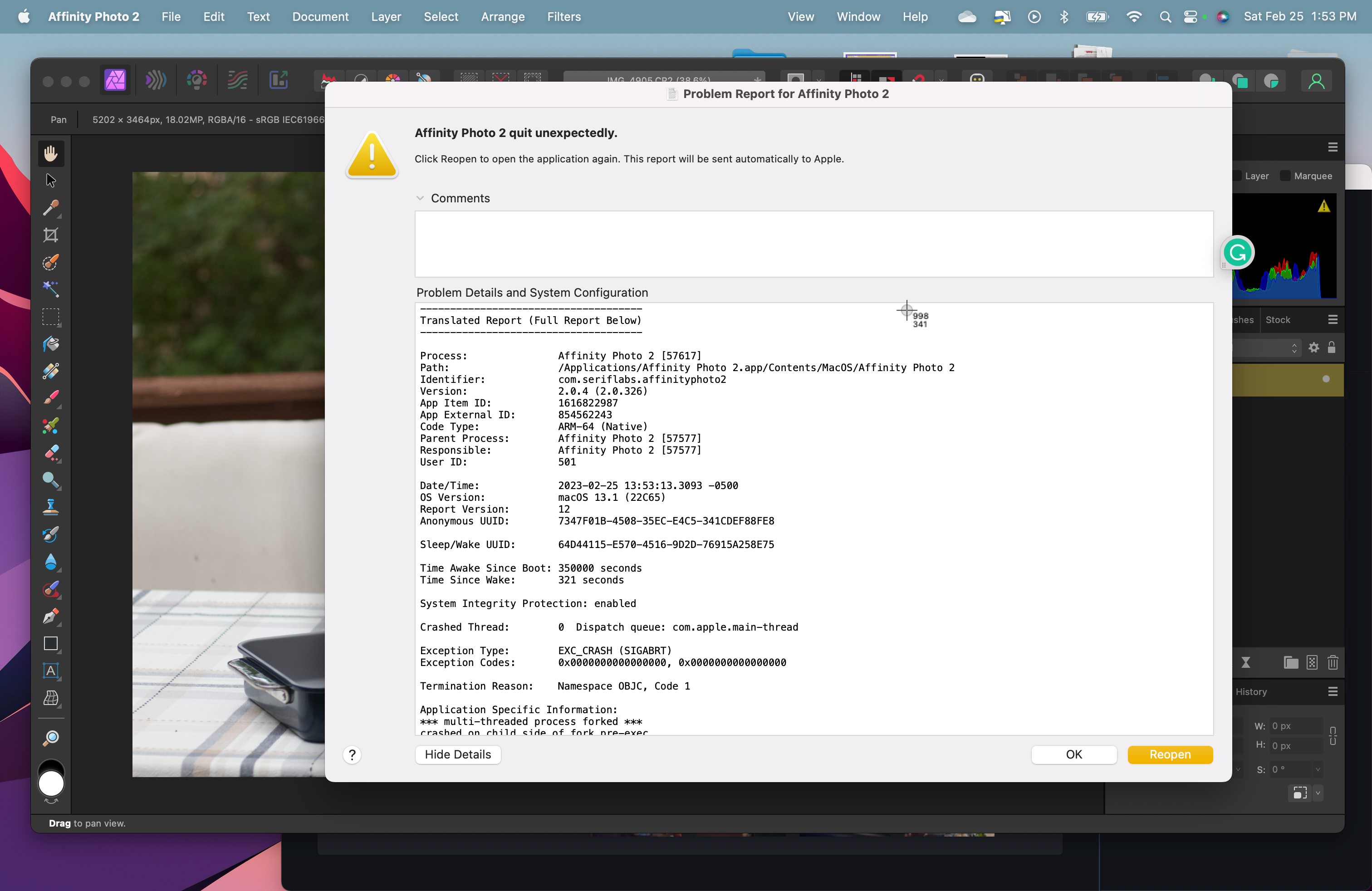Click the white primary colour swatch
The width and height of the screenshot is (1372, 891).
tap(51, 784)
